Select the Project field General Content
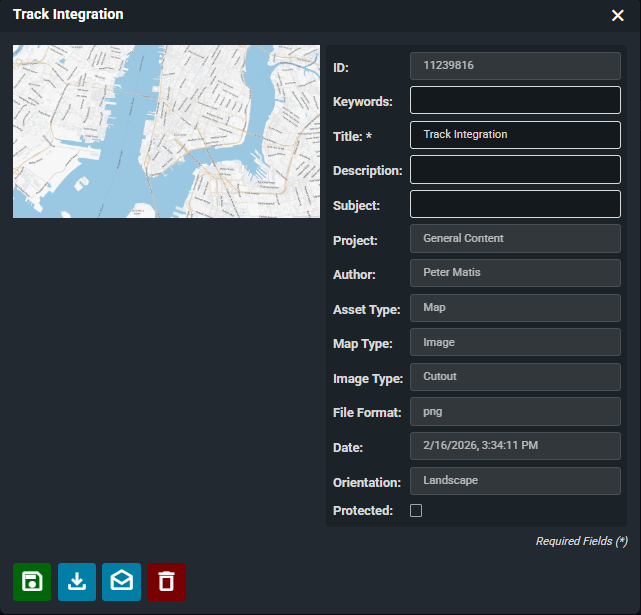Screen dimensions: 641x615 515,239
